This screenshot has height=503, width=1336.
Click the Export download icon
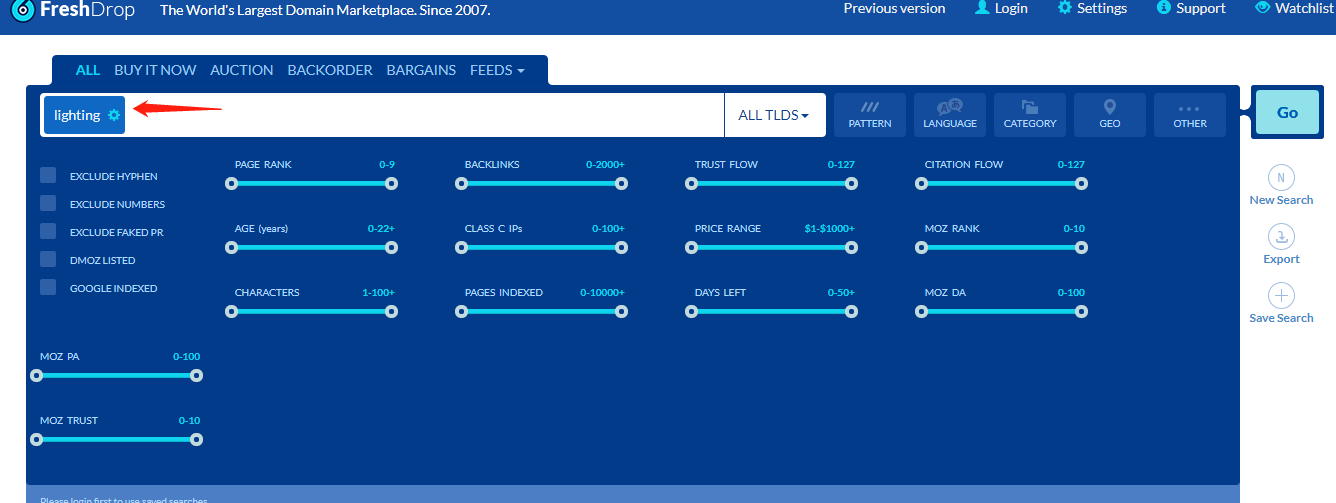click(1281, 237)
